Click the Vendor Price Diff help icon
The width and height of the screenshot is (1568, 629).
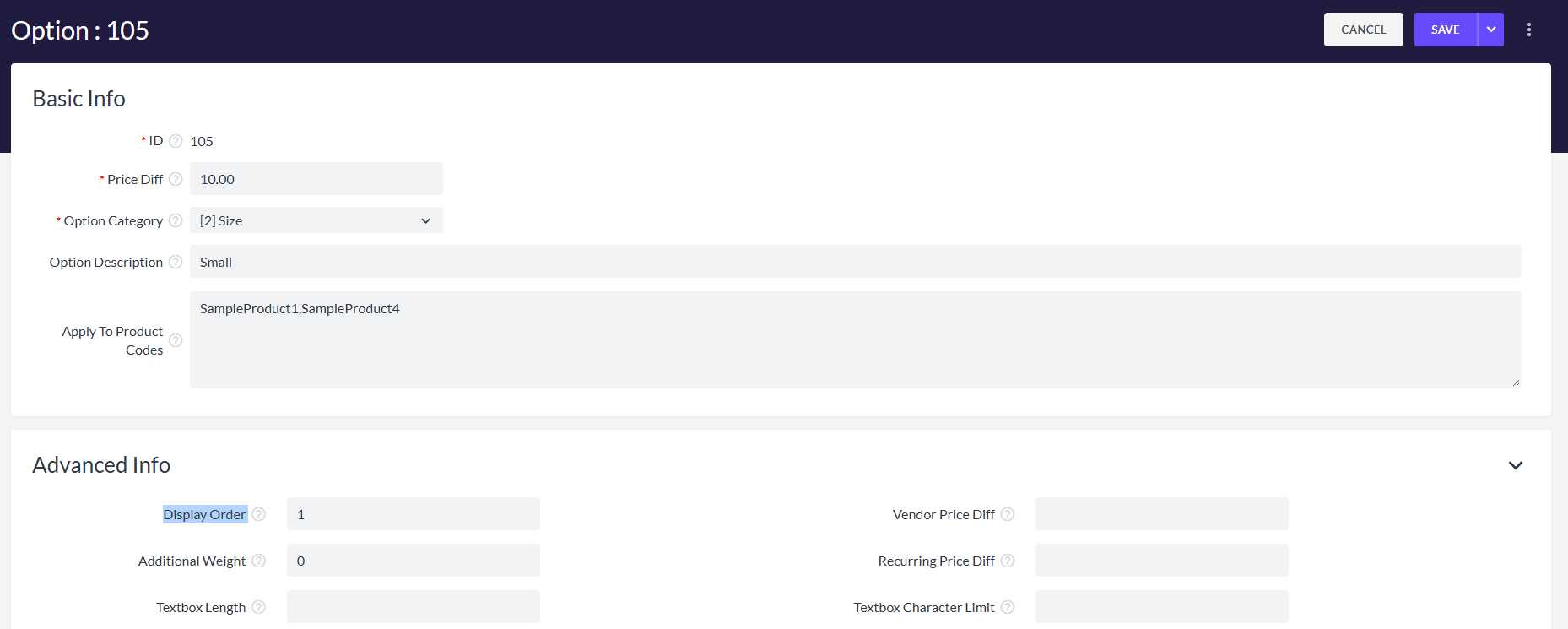pos(1008,514)
